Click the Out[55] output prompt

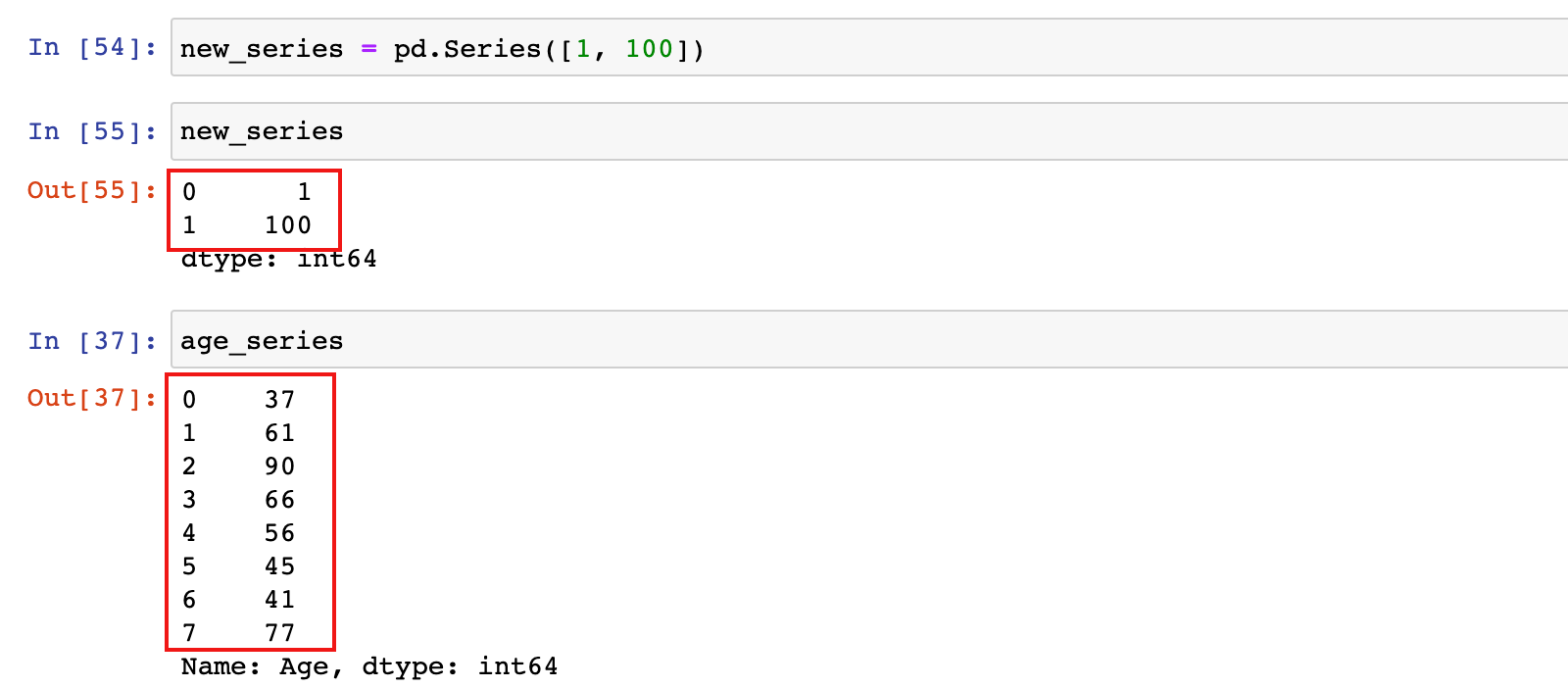[92, 190]
